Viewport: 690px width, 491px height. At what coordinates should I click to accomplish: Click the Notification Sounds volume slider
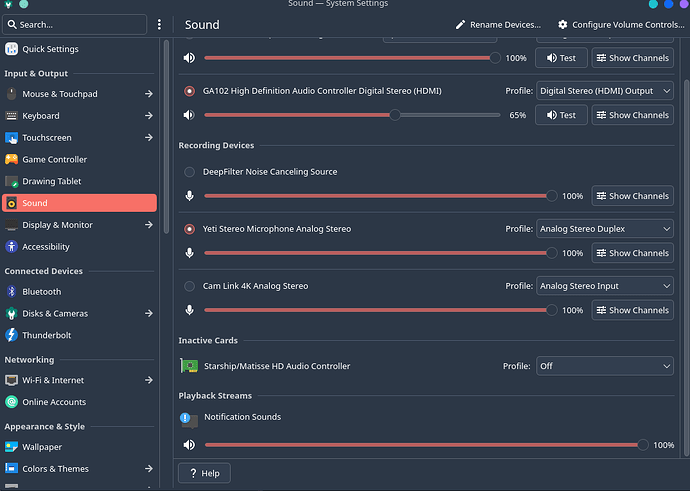[x=426, y=445]
